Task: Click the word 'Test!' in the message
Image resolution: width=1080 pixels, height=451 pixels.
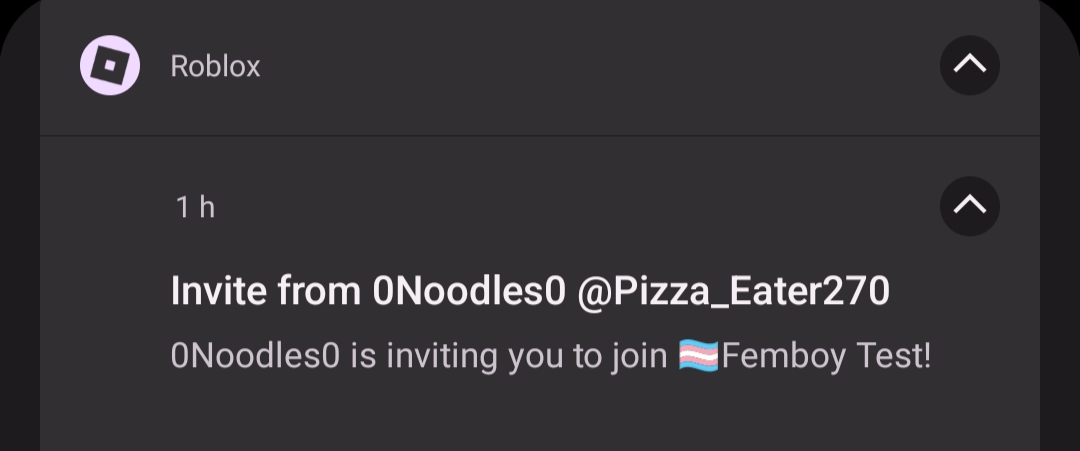Action: [x=893, y=356]
